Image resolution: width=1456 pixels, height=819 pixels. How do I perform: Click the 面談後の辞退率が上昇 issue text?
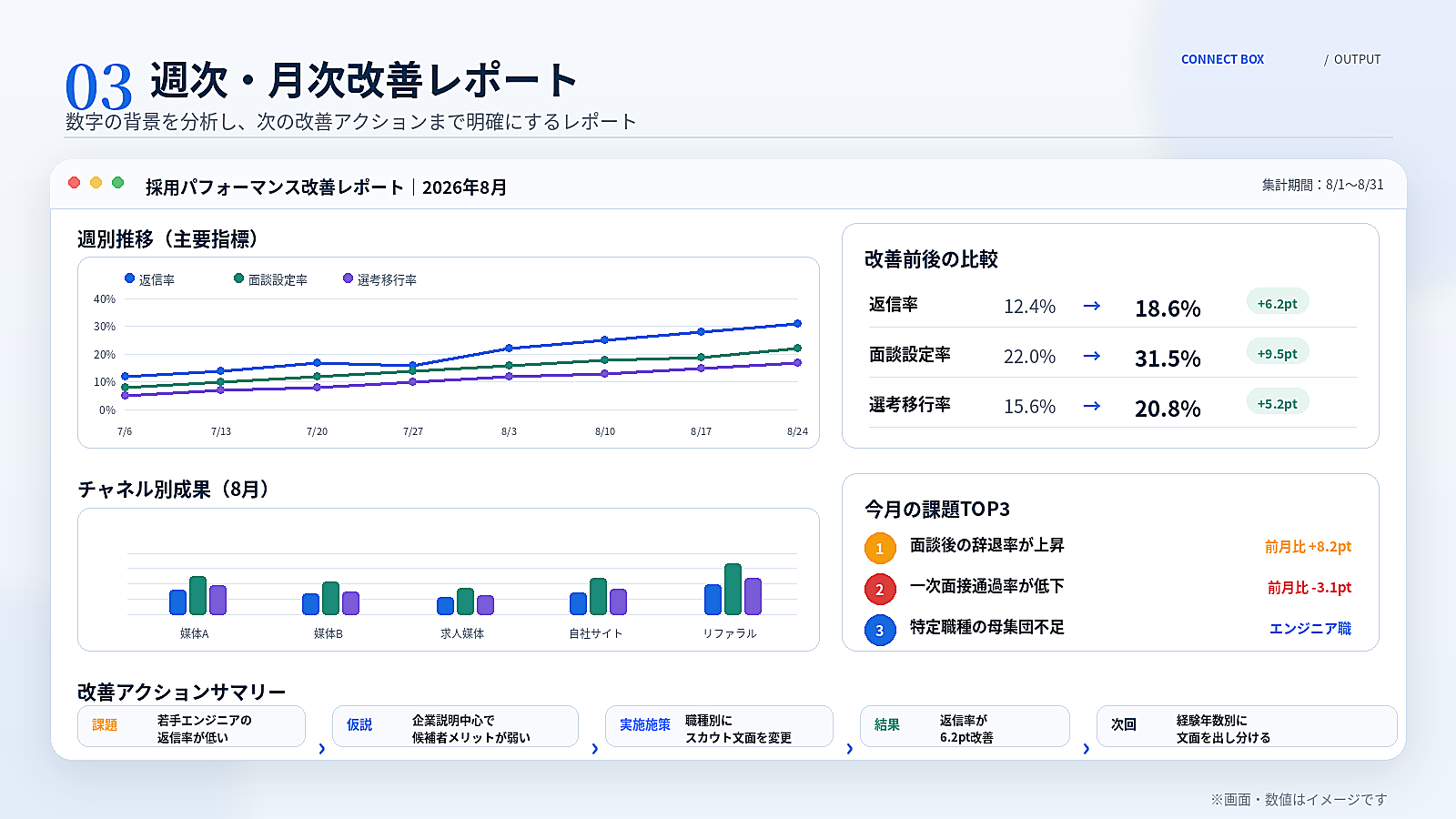(986, 545)
